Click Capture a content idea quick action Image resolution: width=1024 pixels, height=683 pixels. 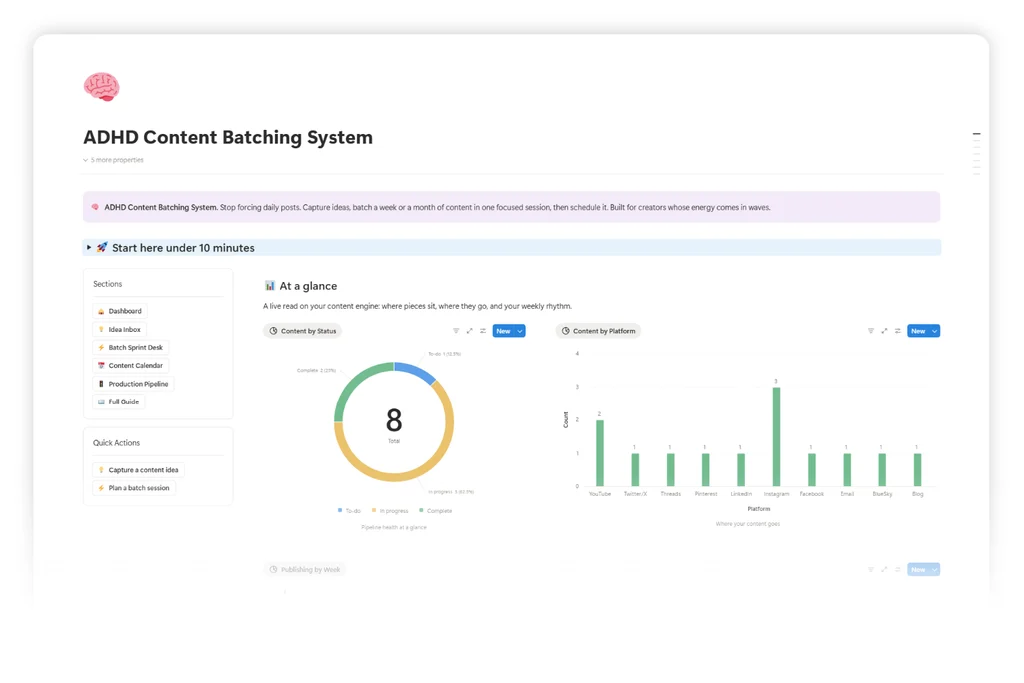click(x=138, y=469)
